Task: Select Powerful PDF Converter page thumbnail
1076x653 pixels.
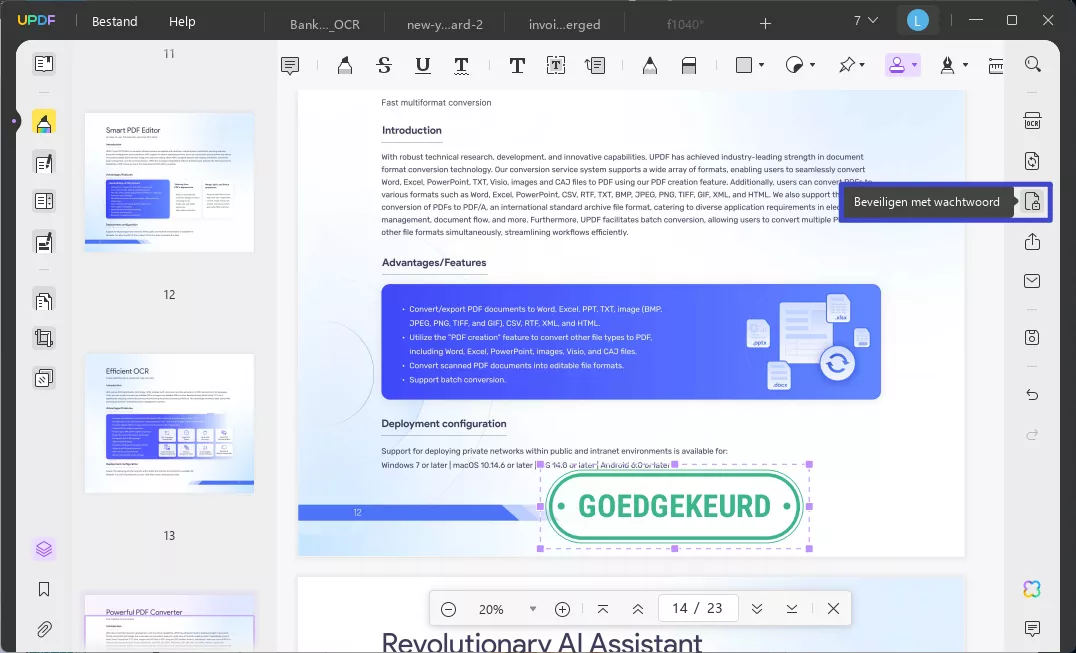Action: coord(169,624)
